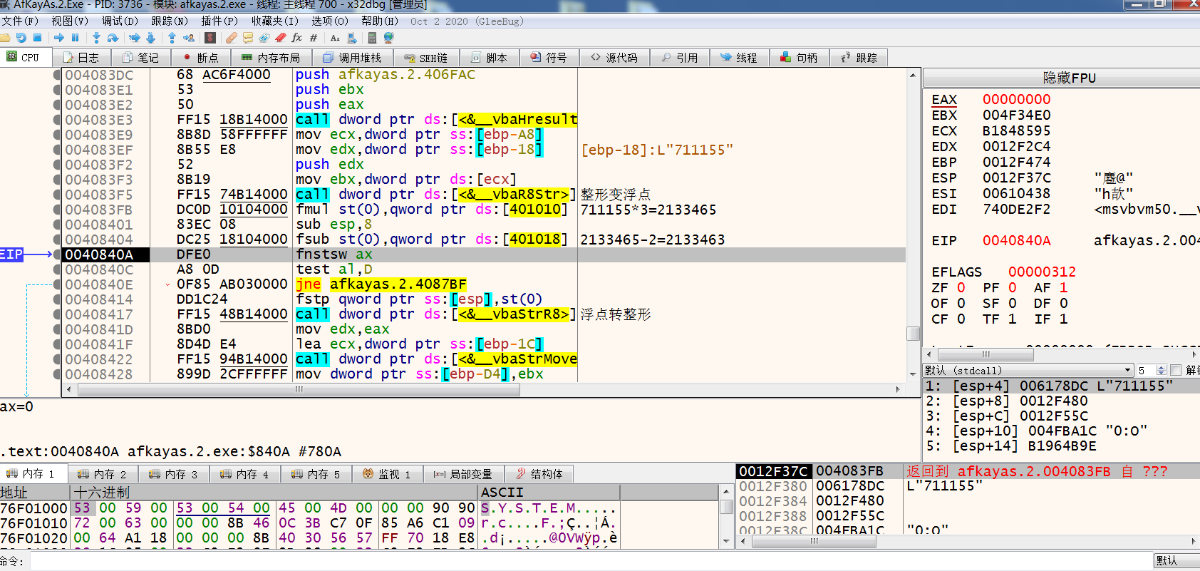1200x571 pixels.
Task: Open the command bar 默认 dropdown
Action: [1176, 562]
